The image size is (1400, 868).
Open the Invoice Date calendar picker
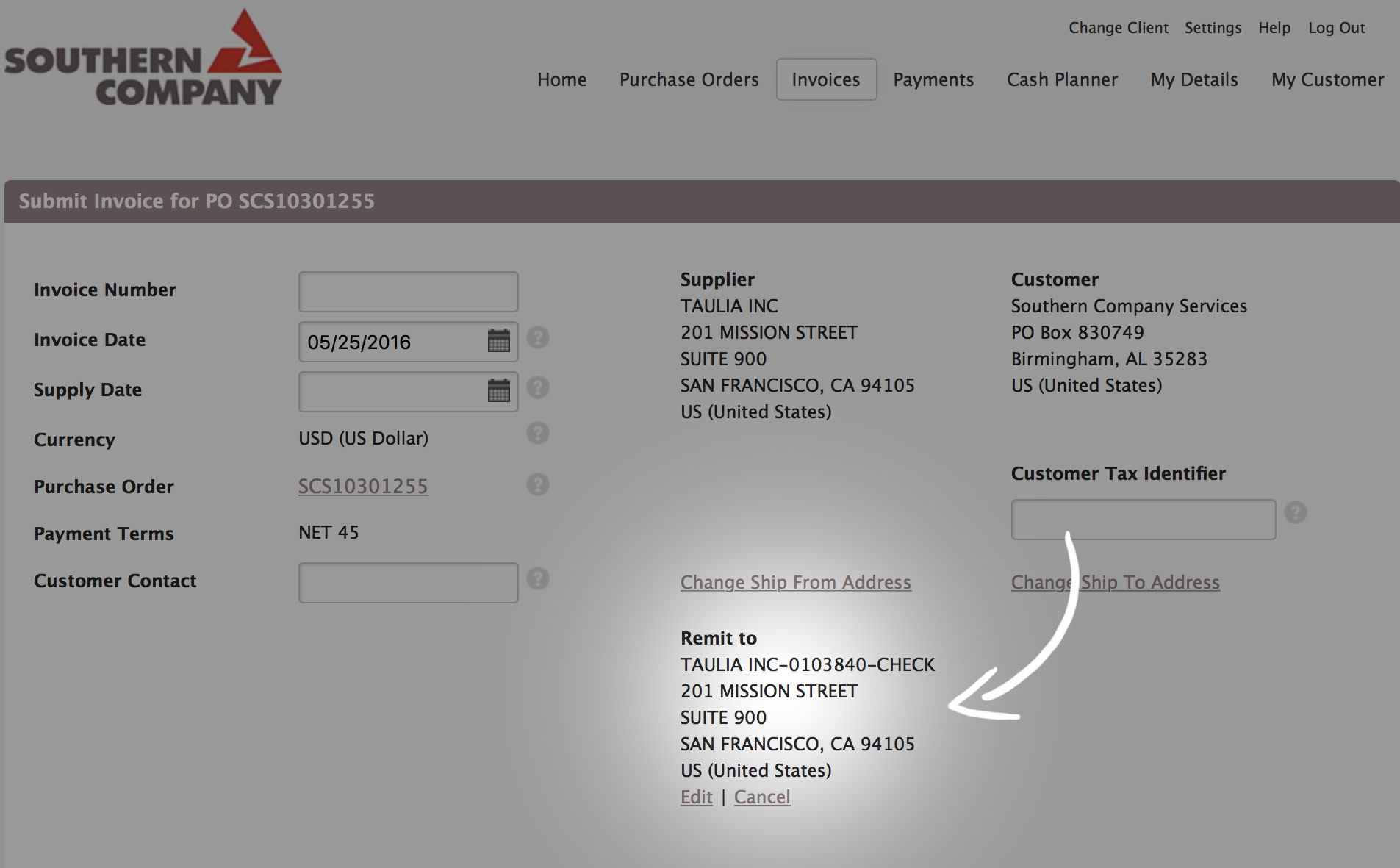pos(499,340)
